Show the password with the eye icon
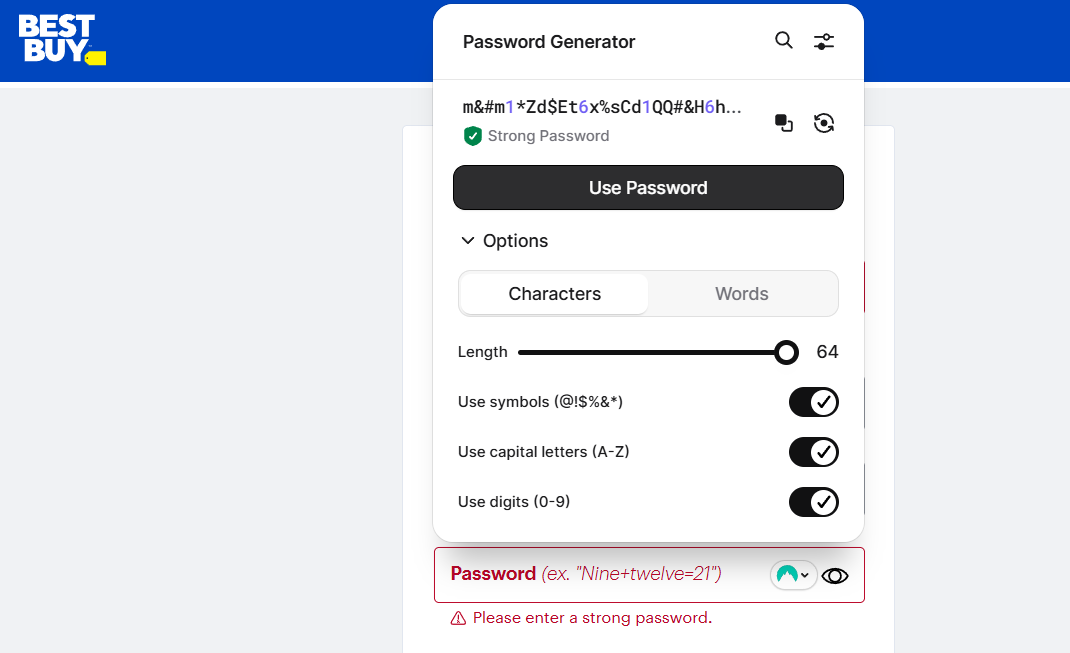The width and height of the screenshot is (1070, 653). tap(835, 576)
